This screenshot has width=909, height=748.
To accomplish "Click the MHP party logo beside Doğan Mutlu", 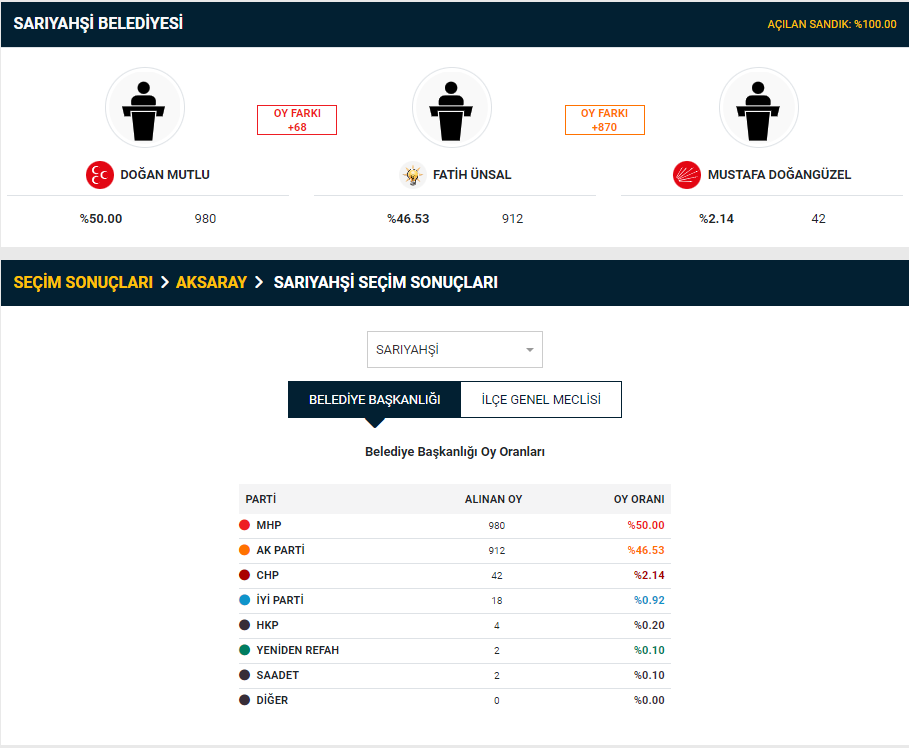I will point(100,175).
